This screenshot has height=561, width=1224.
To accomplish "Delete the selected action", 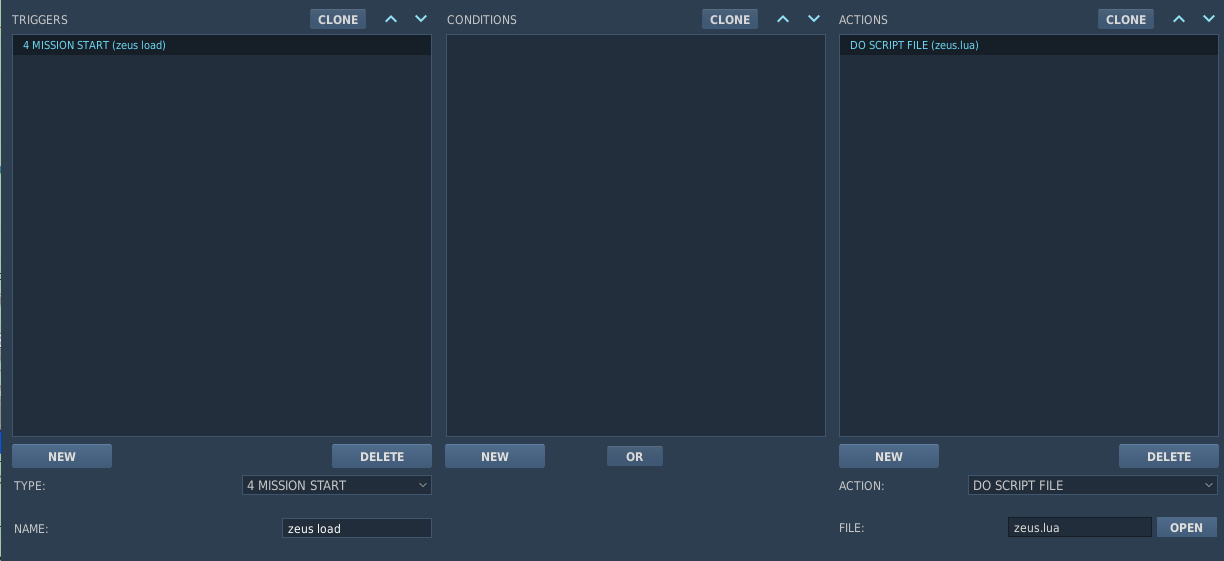I will point(1169,456).
